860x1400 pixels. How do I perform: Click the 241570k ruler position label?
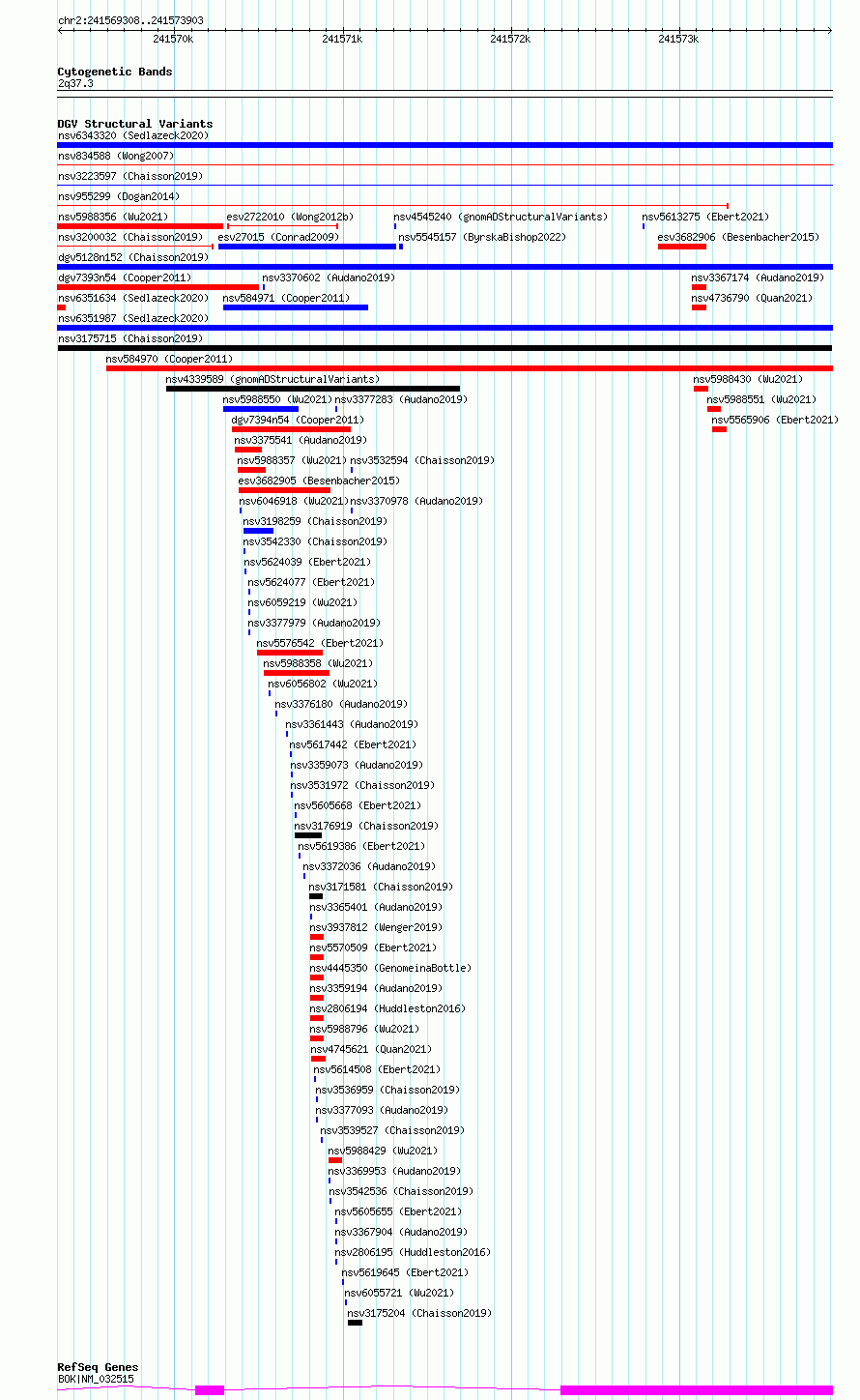(x=173, y=39)
